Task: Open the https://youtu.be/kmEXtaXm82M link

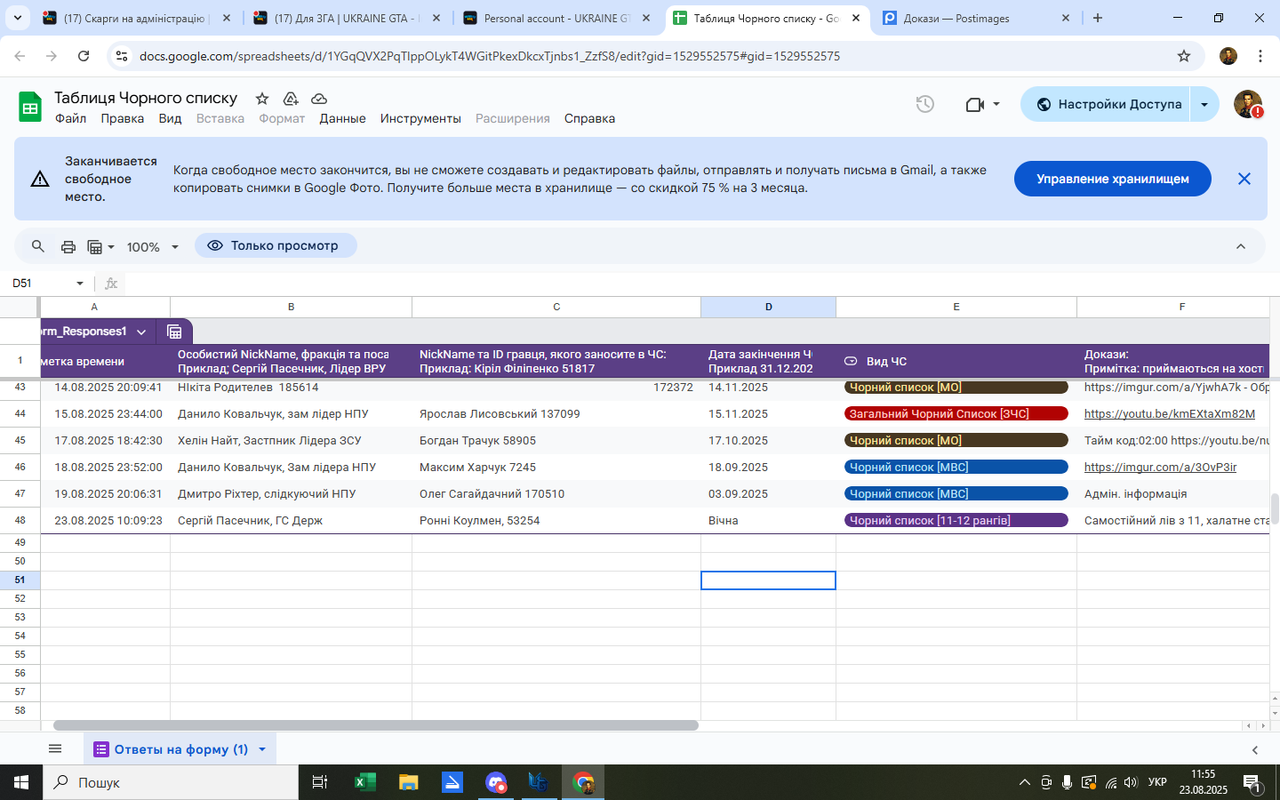Action: click(x=1169, y=414)
